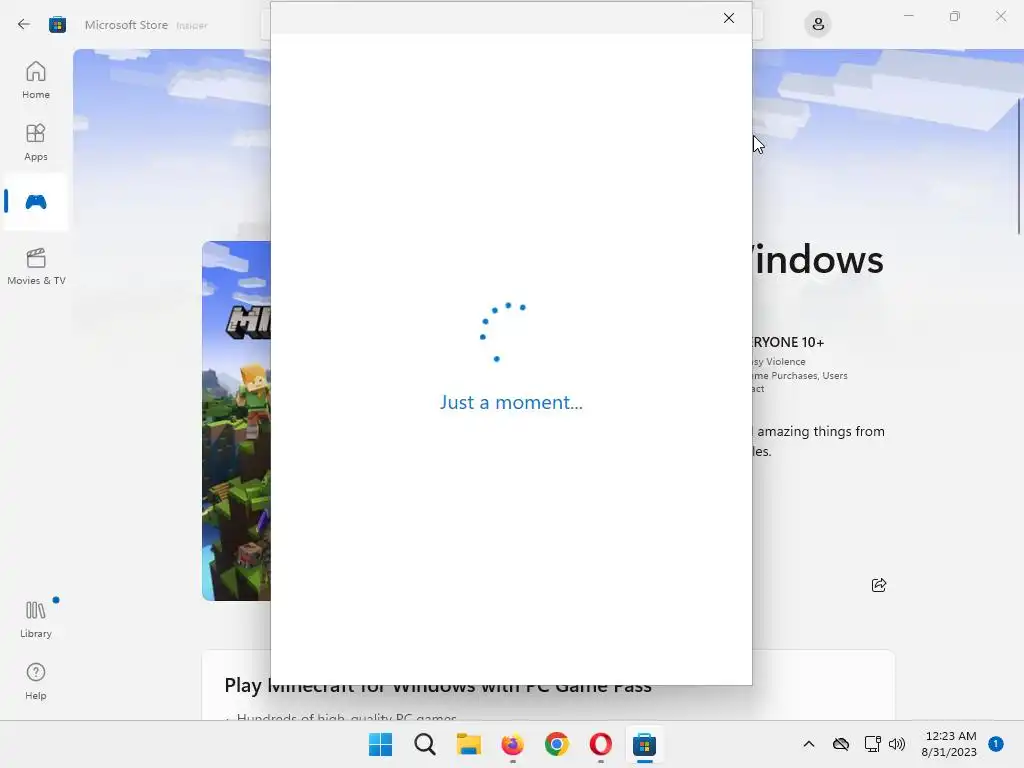Viewport: 1024px width, 768px height.
Task: Open Movies & TV section
Action: click(x=36, y=266)
